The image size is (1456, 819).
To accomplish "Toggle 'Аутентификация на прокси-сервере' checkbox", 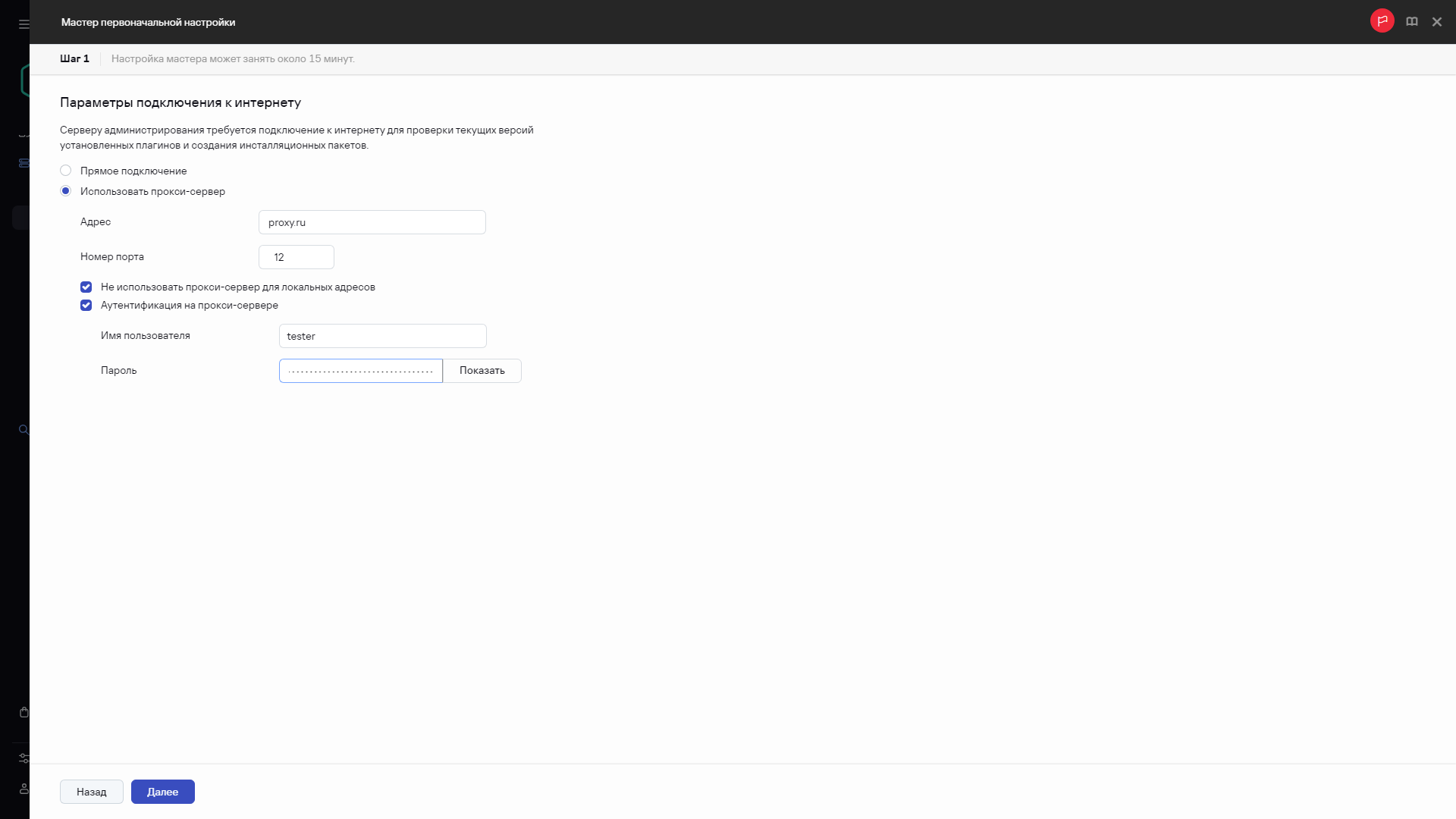I will pyautogui.click(x=86, y=305).
